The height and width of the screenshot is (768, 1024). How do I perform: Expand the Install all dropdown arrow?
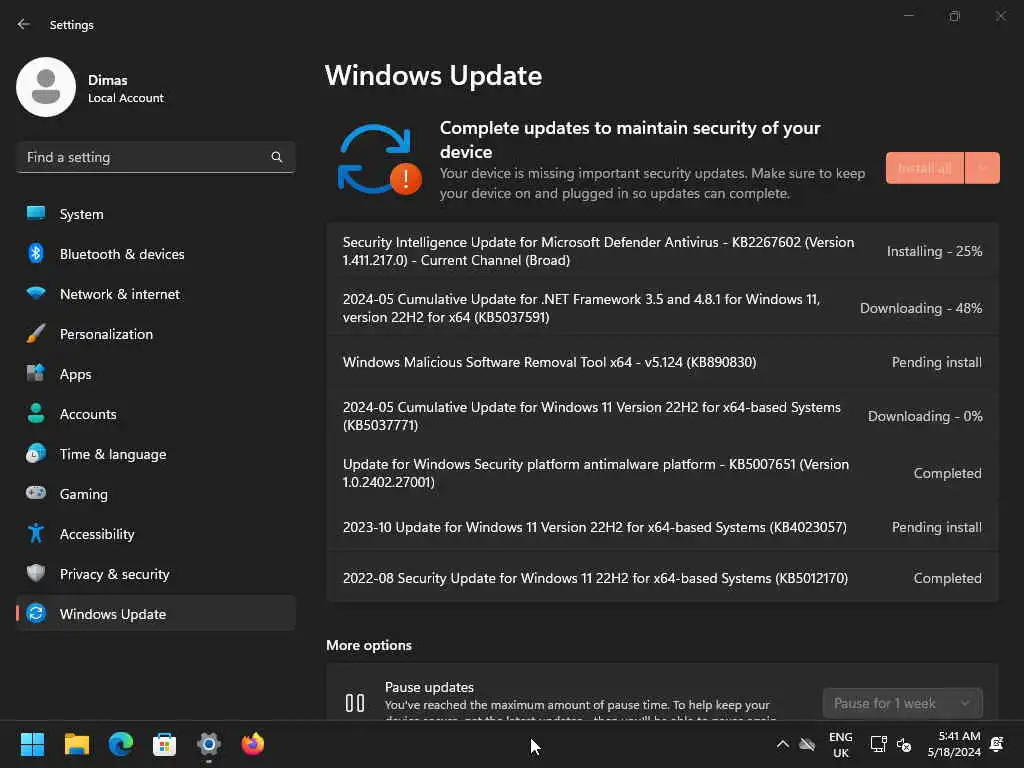click(x=982, y=168)
